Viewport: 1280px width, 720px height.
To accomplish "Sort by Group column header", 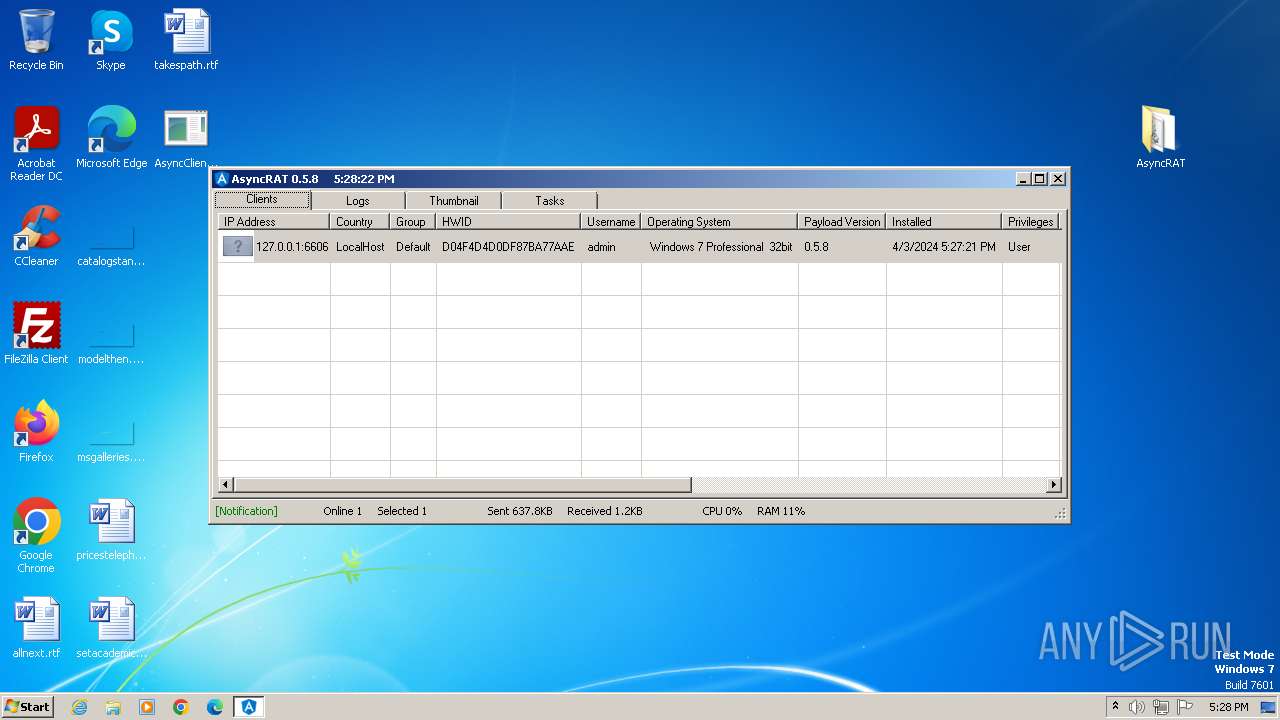I will (413, 222).
